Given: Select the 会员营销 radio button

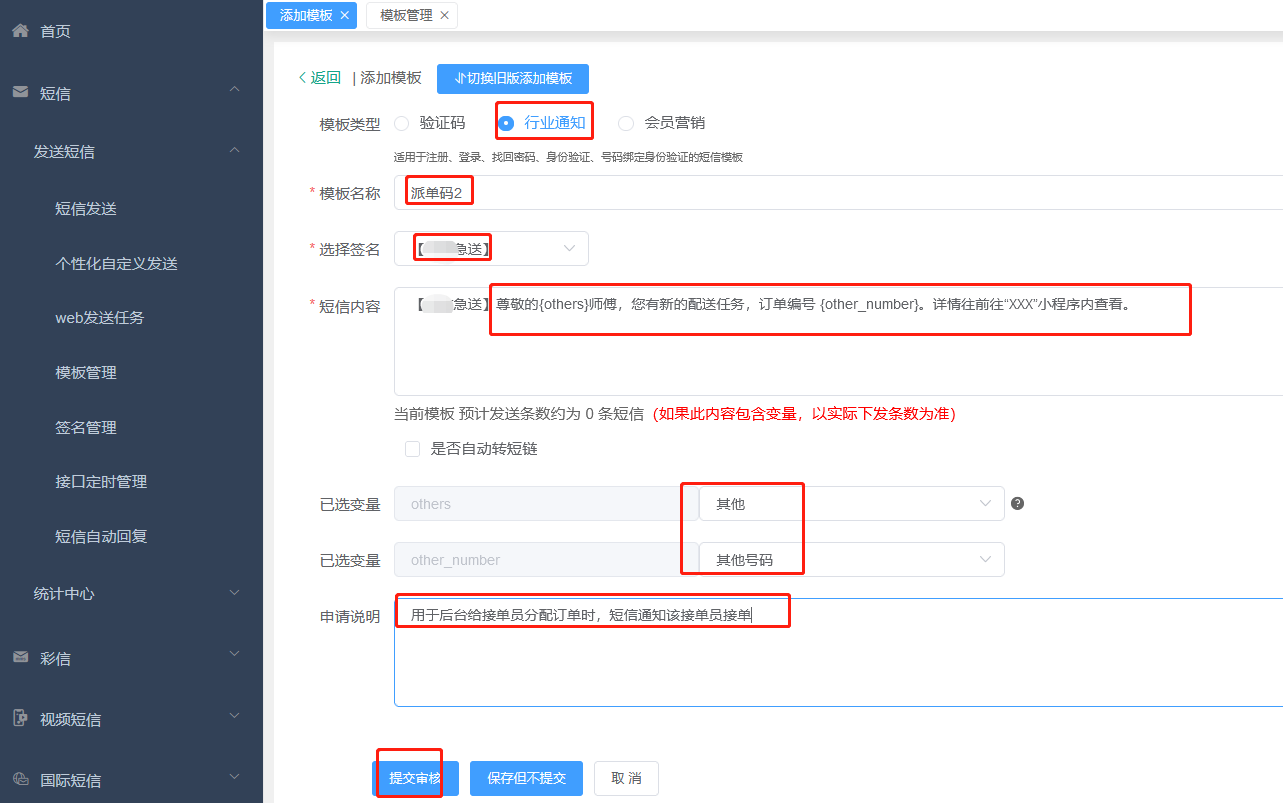Looking at the screenshot, I should (x=626, y=123).
